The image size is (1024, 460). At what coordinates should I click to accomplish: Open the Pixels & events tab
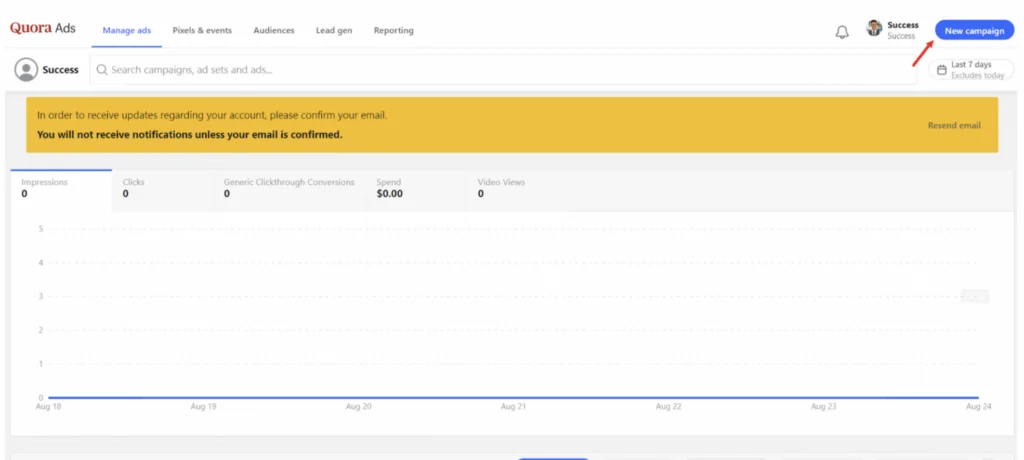(x=202, y=31)
